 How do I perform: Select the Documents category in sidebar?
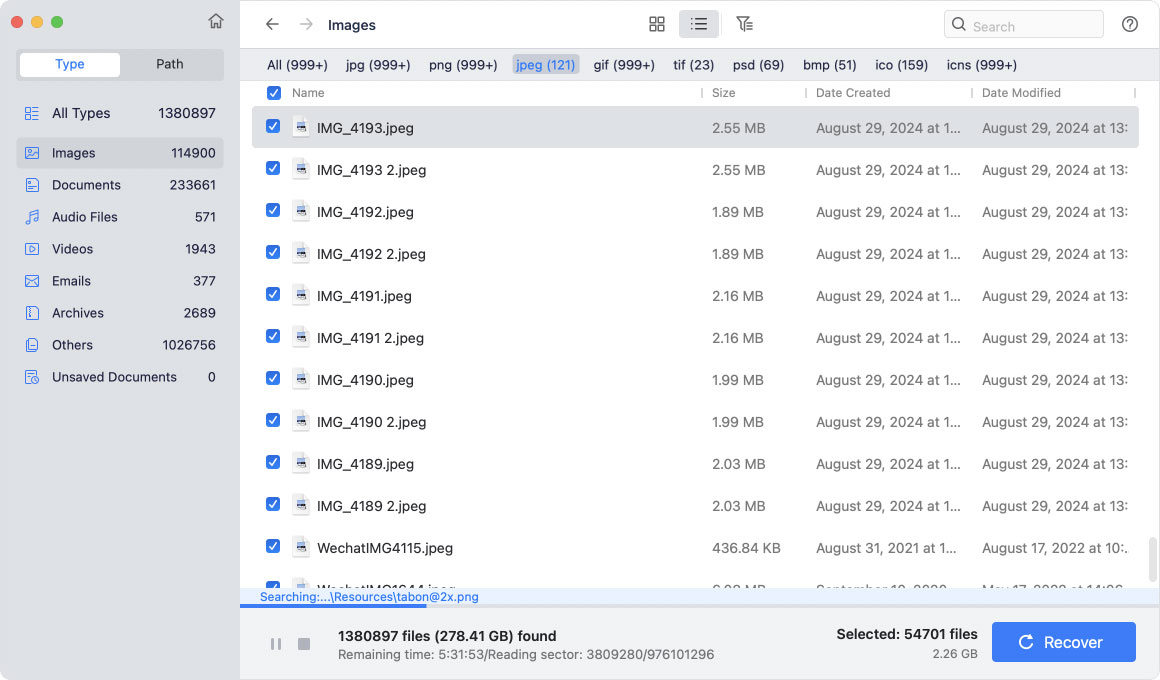[x=86, y=185]
